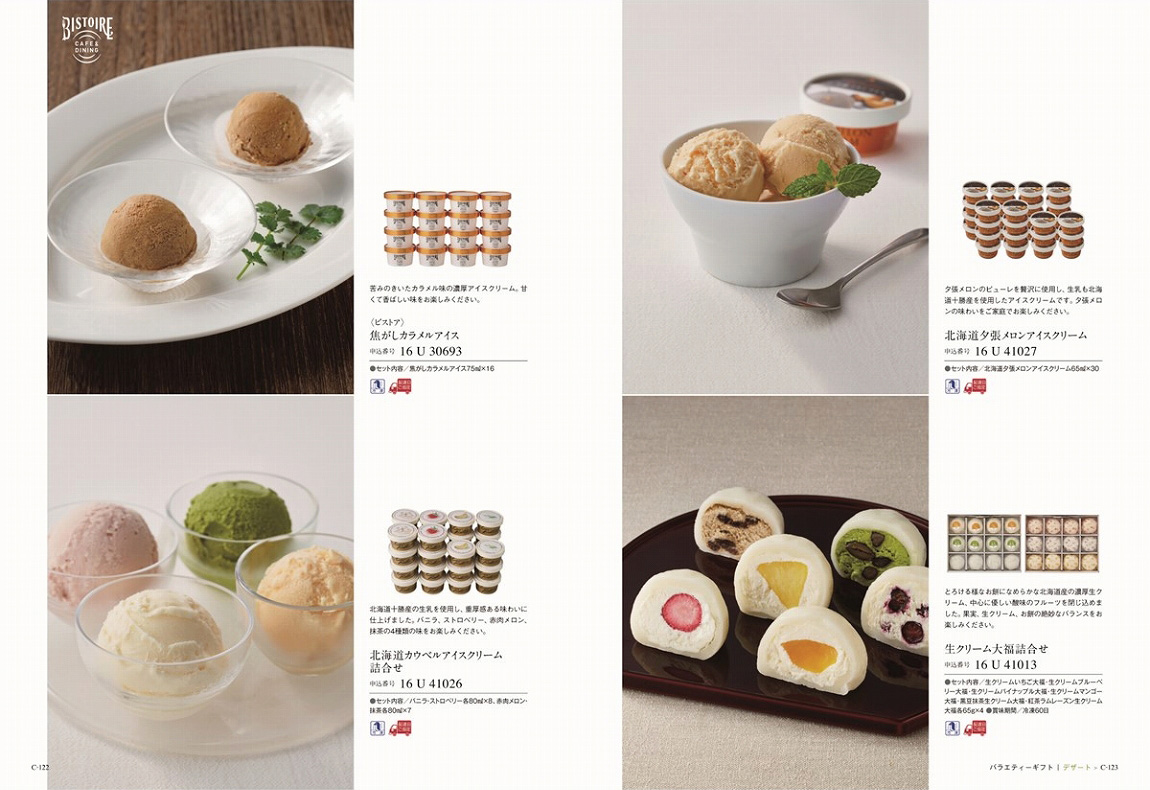Click the red truck icon under 北海道カウベルアイスクリーム詰合せ
This screenshot has height=790, width=1150.
point(400,728)
